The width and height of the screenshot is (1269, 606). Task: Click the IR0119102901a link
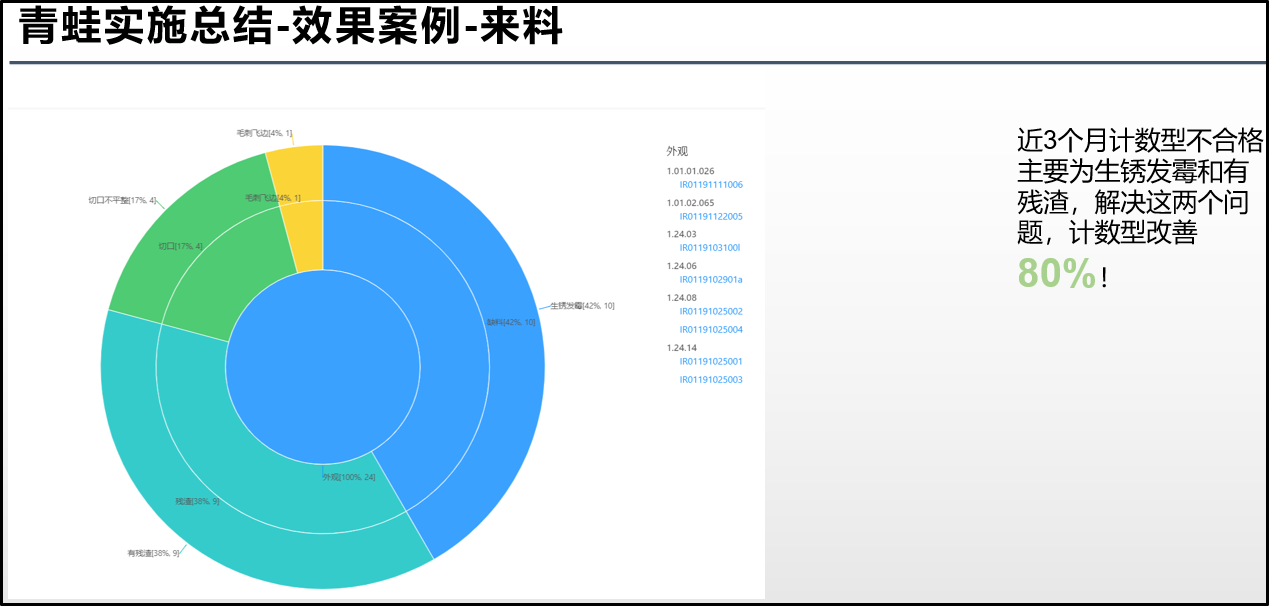click(x=711, y=280)
